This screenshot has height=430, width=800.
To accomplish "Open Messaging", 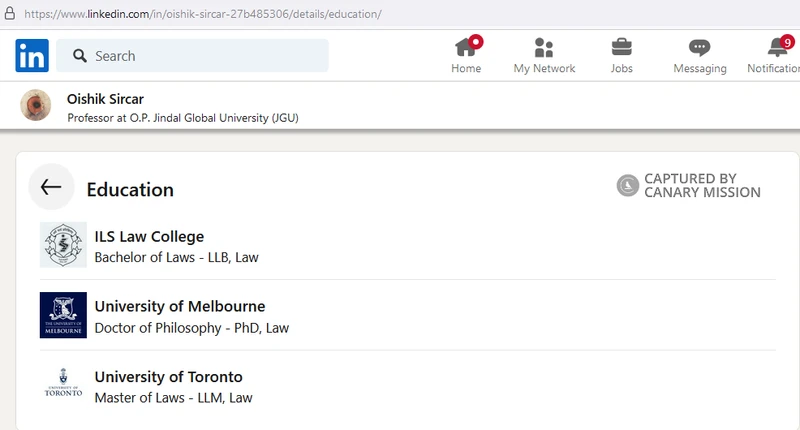I will tap(699, 56).
